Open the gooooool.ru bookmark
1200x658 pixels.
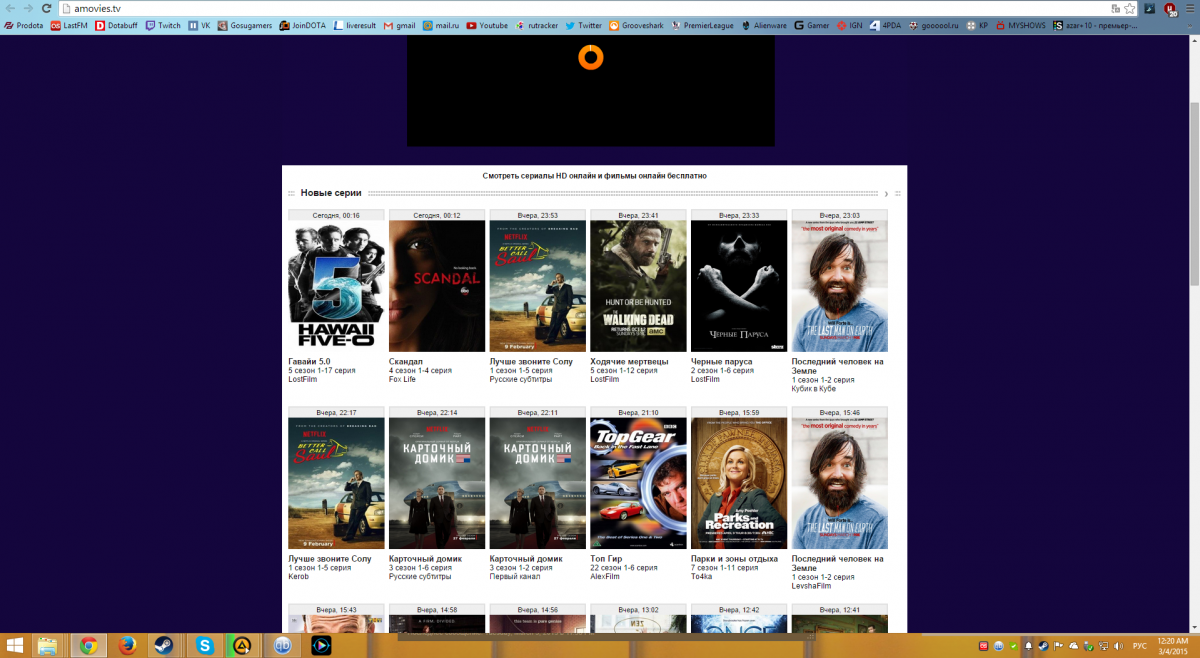935,25
